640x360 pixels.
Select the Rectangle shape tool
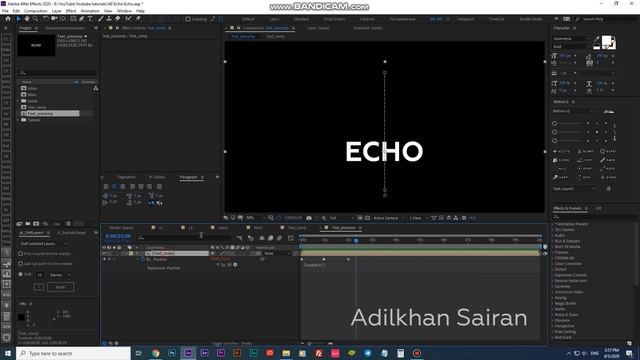73,19
